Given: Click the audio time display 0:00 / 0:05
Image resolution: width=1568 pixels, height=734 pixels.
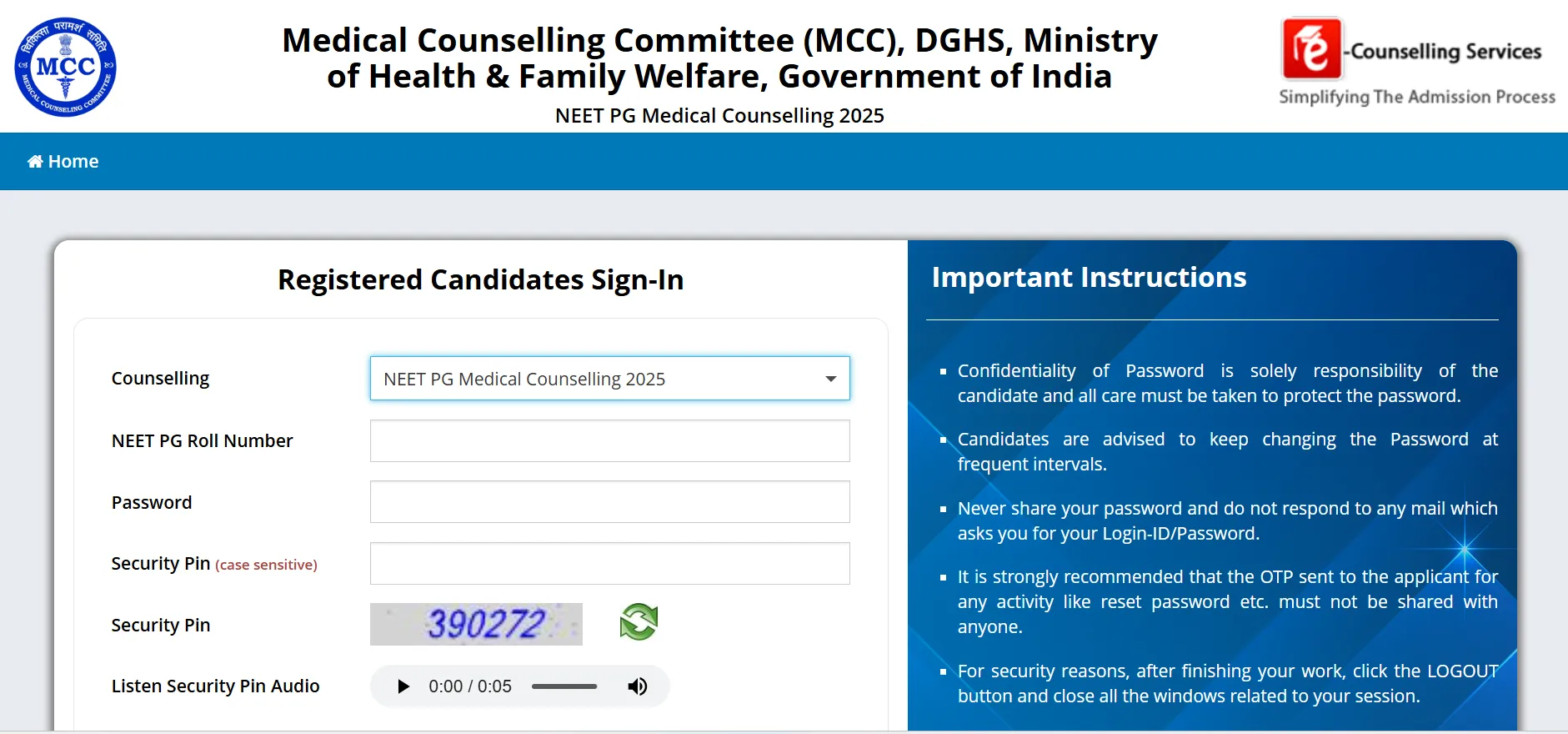Looking at the screenshot, I should pyautogui.click(x=470, y=686).
